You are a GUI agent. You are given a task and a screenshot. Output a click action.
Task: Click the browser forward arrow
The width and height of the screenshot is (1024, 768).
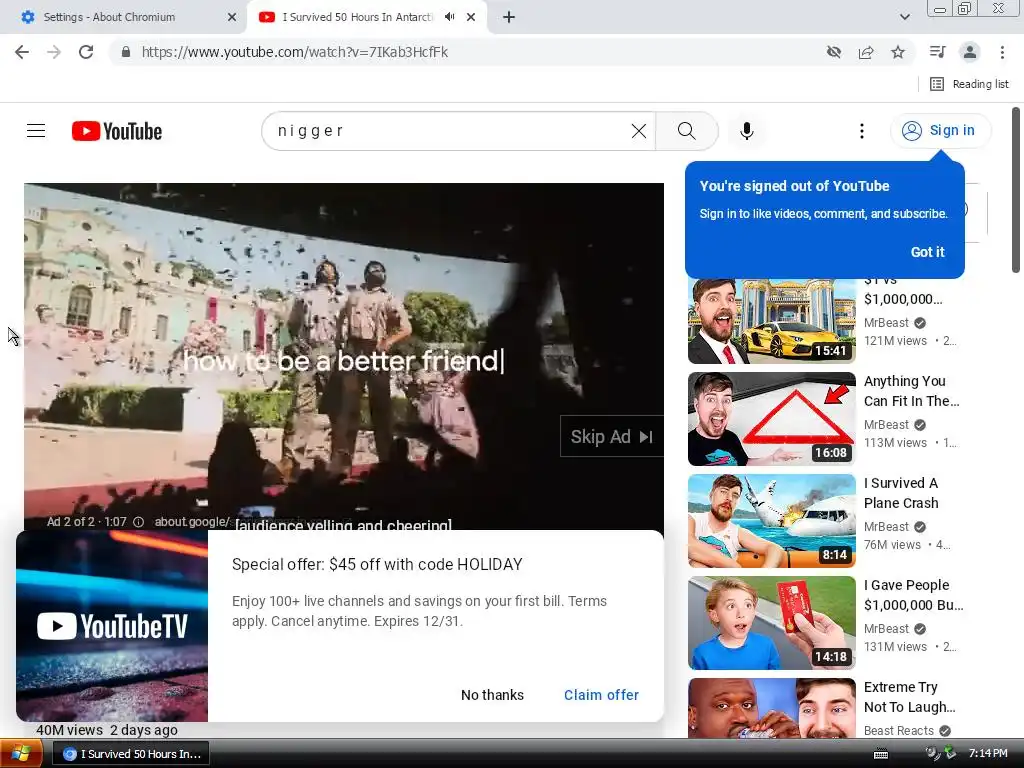(54, 52)
